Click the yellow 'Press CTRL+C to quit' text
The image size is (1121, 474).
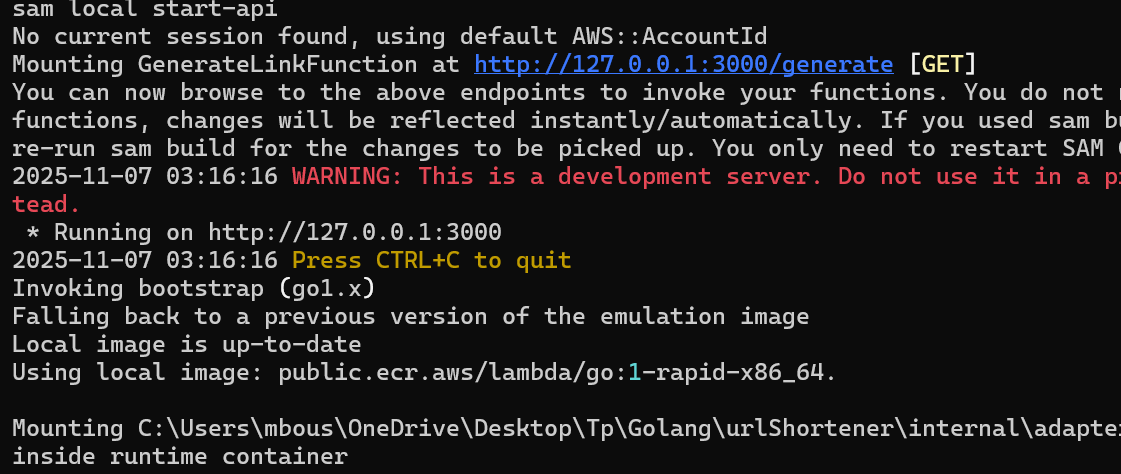click(x=431, y=261)
